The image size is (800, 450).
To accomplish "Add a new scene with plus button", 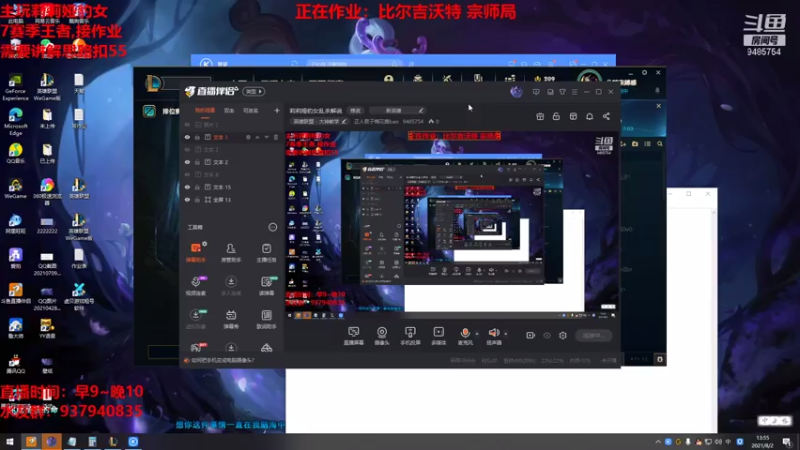I will [277, 110].
